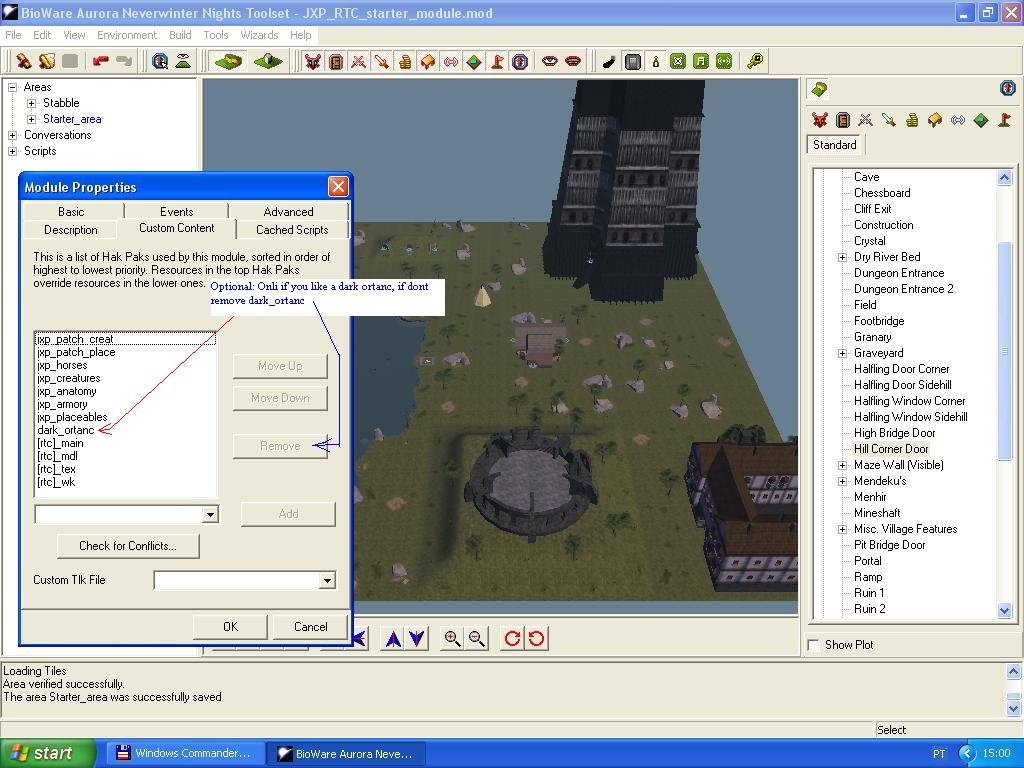Open the hak pak selection dropdown
1024x768 pixels.
[x=209, y=514]
